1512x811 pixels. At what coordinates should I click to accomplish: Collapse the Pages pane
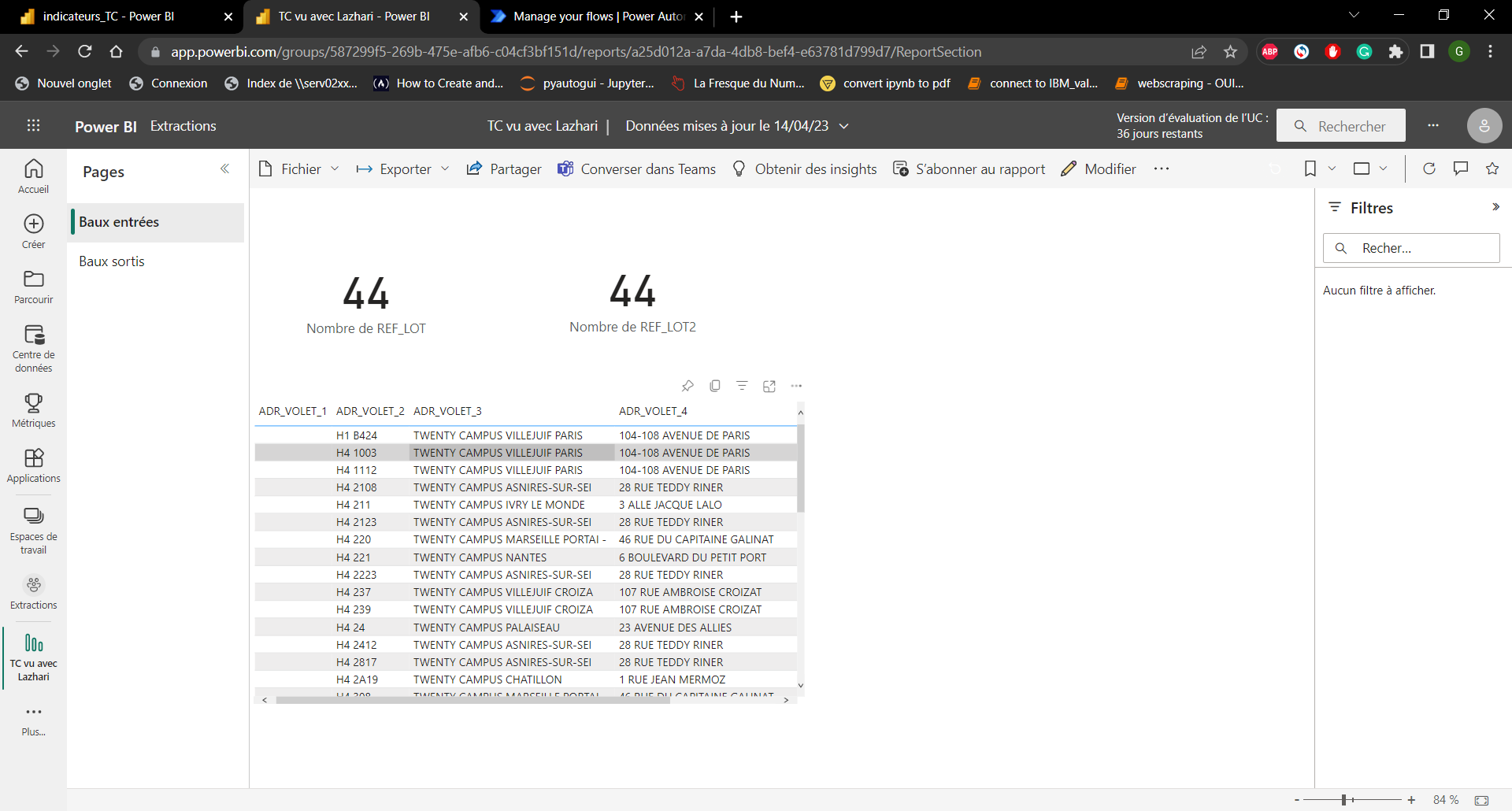click(x=224, y=168)
